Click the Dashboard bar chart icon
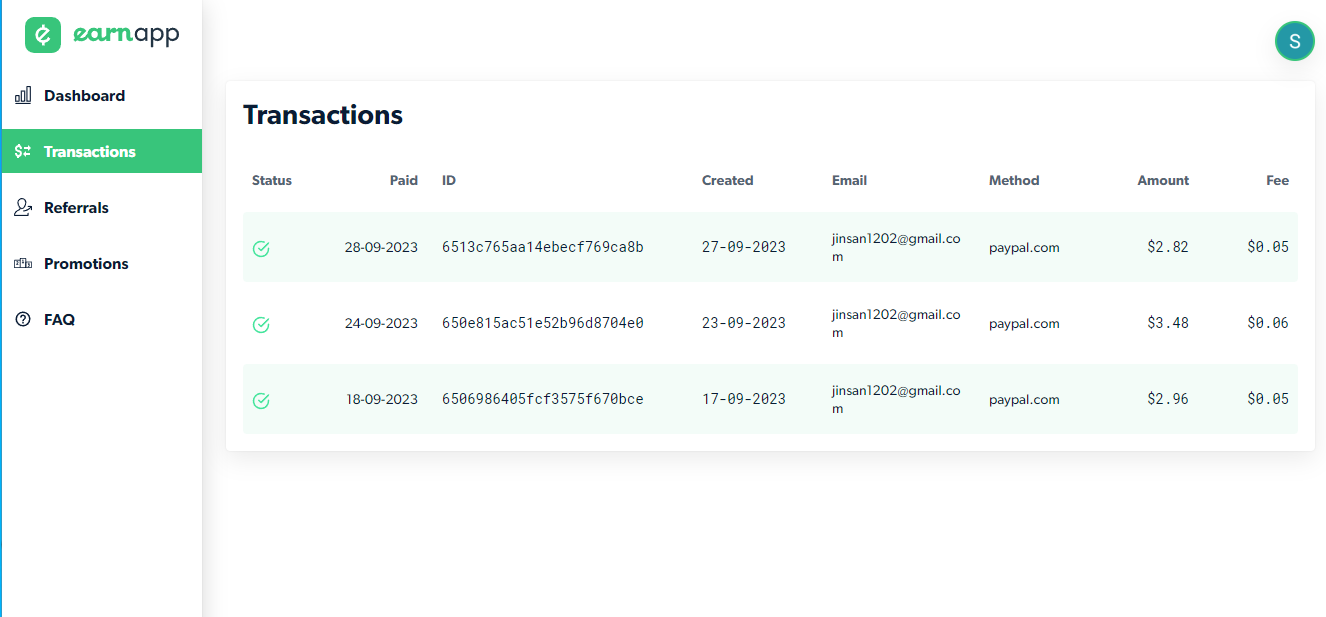Viewport: 1326px width, 617px height. [23, 96]
